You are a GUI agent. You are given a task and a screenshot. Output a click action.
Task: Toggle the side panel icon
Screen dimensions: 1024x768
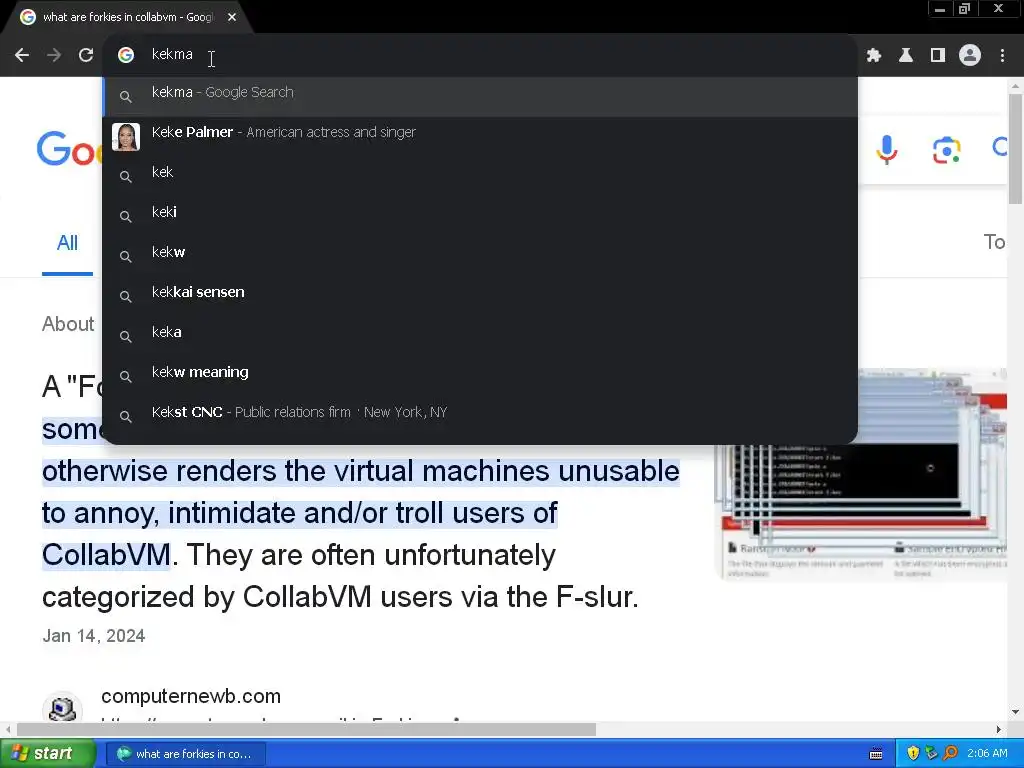point(938,56)
